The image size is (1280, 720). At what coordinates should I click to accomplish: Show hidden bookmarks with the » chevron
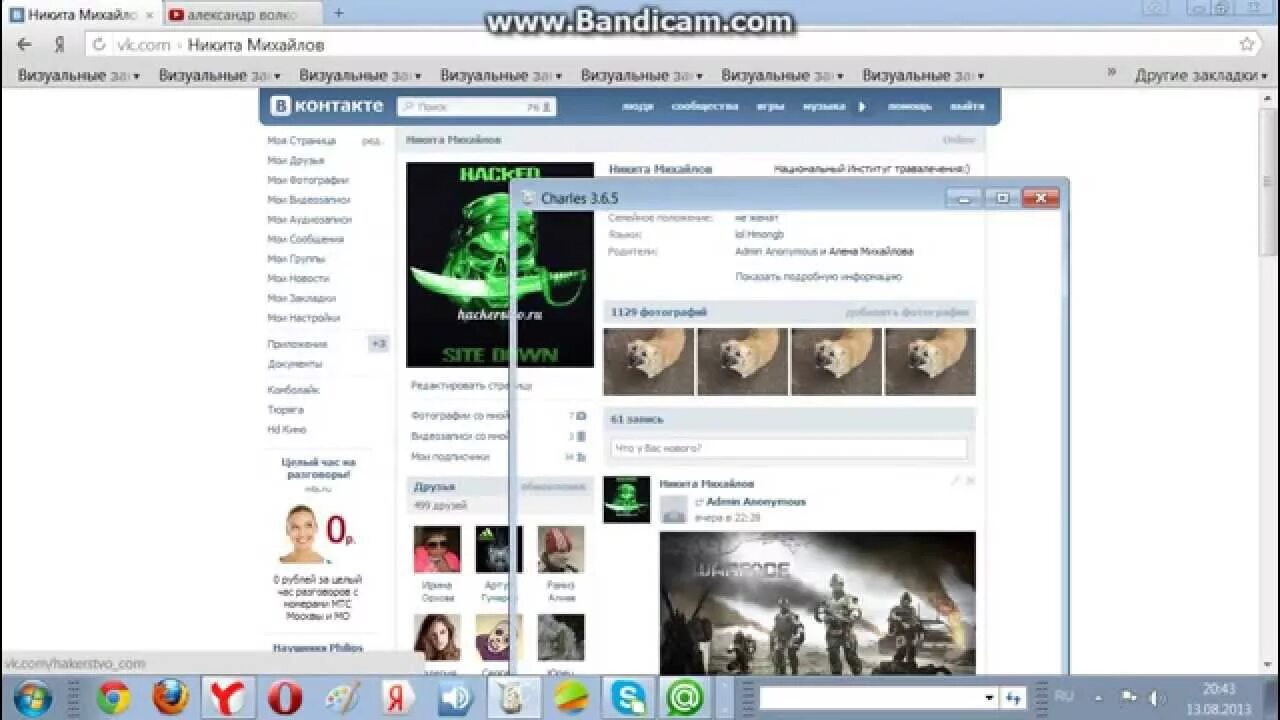coord(1111,73)
